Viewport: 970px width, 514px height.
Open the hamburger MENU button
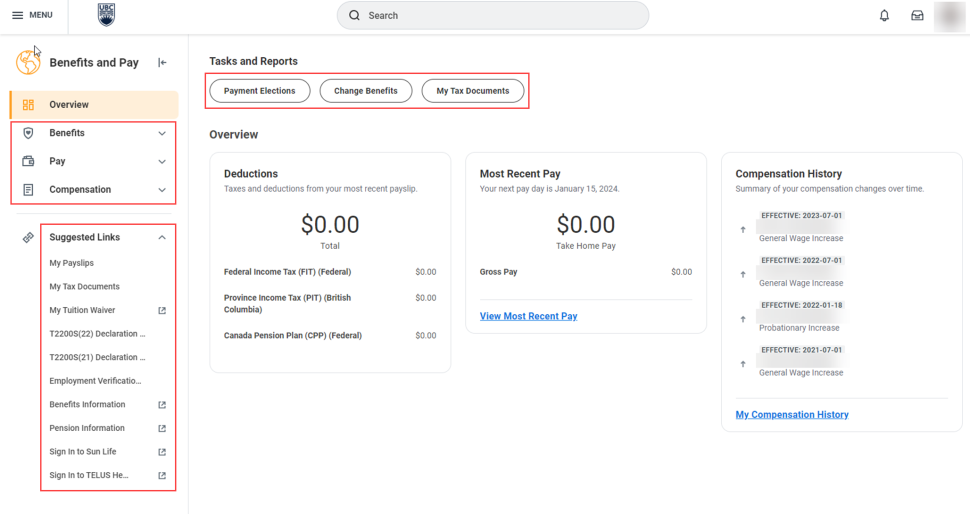(32, 15)
